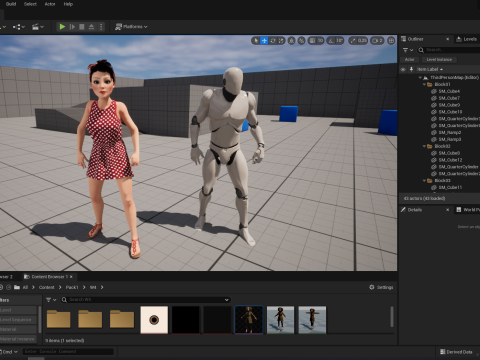Image resolution: width=480 pixels, height=360 pixels.
Task: Open play options three-dot menu
Action: click(101, 27)
